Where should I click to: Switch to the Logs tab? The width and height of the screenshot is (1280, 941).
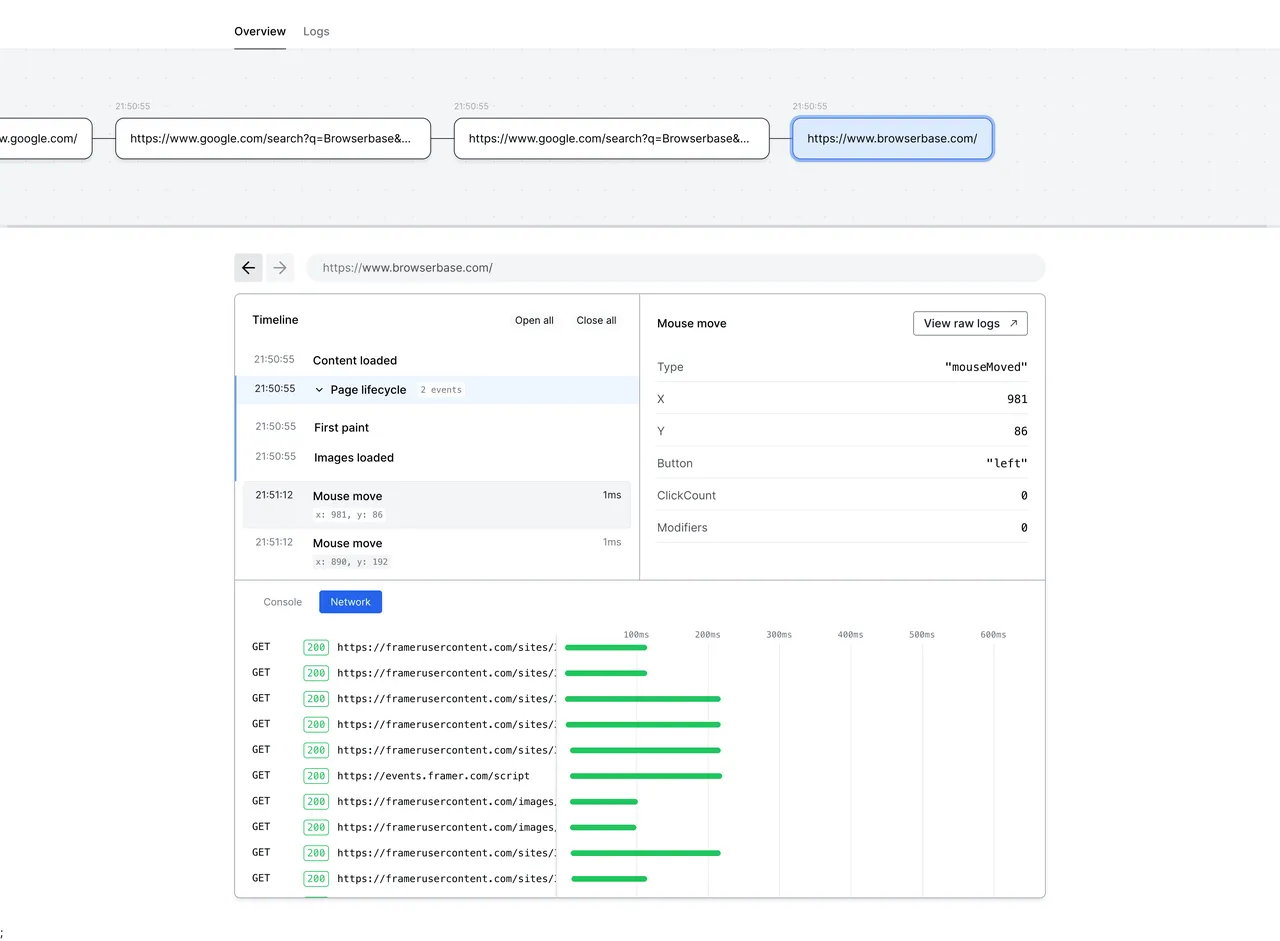(x=316, y=31)
